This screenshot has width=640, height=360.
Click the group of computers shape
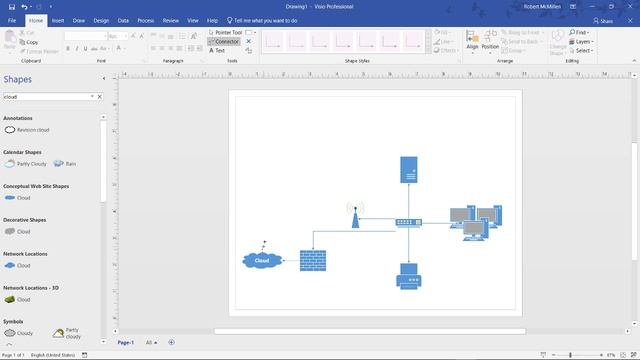click(x=476, y=223)
